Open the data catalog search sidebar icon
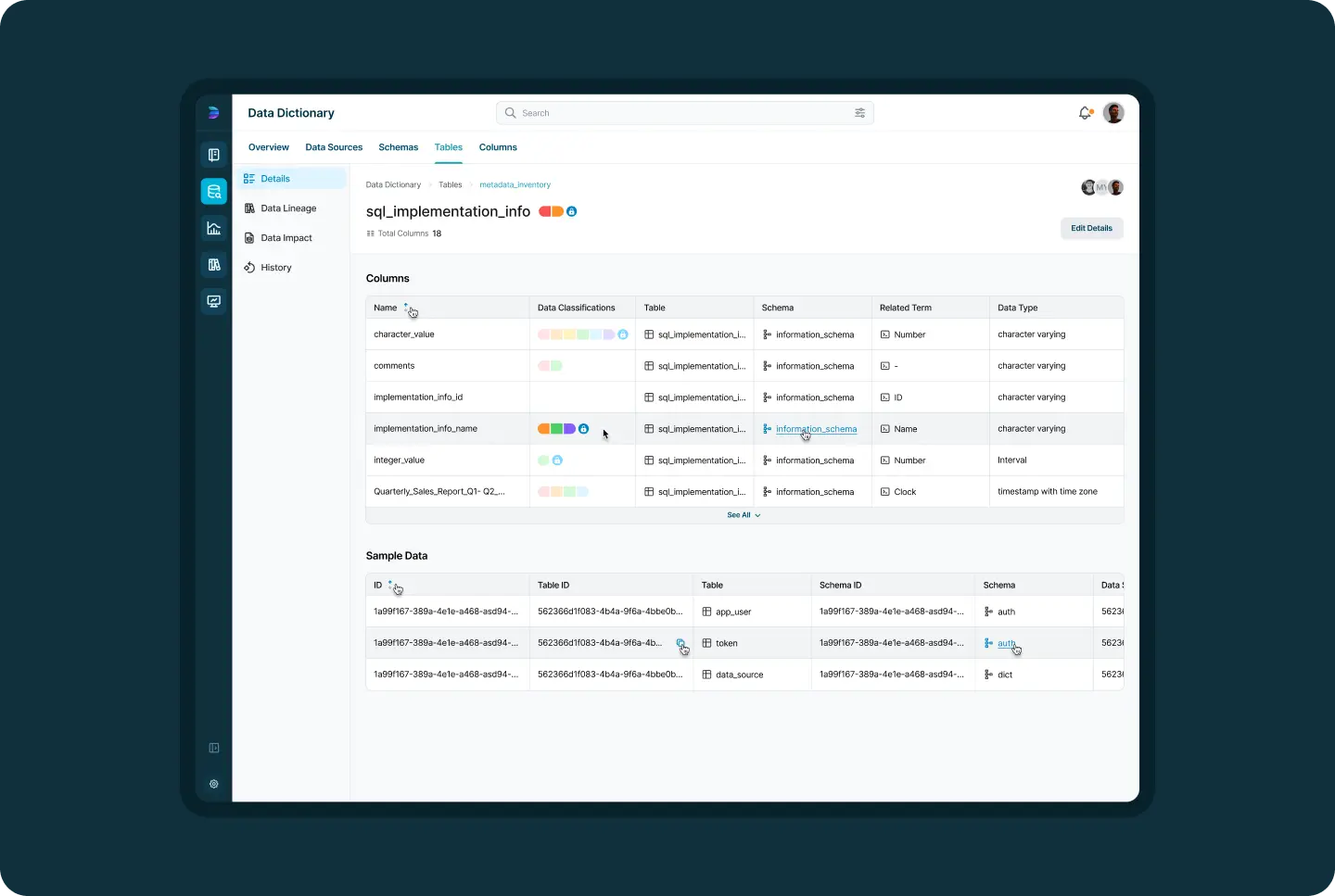Viewport: 1335px width, 896px height. tap(213, 192)
